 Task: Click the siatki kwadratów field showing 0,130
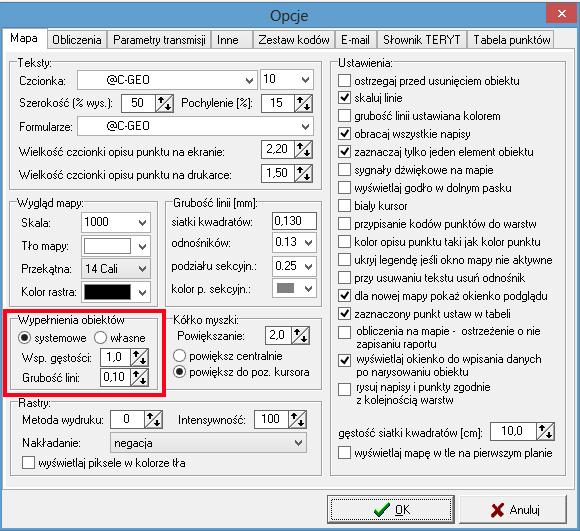pyautogui.click(x=294, y=221)
